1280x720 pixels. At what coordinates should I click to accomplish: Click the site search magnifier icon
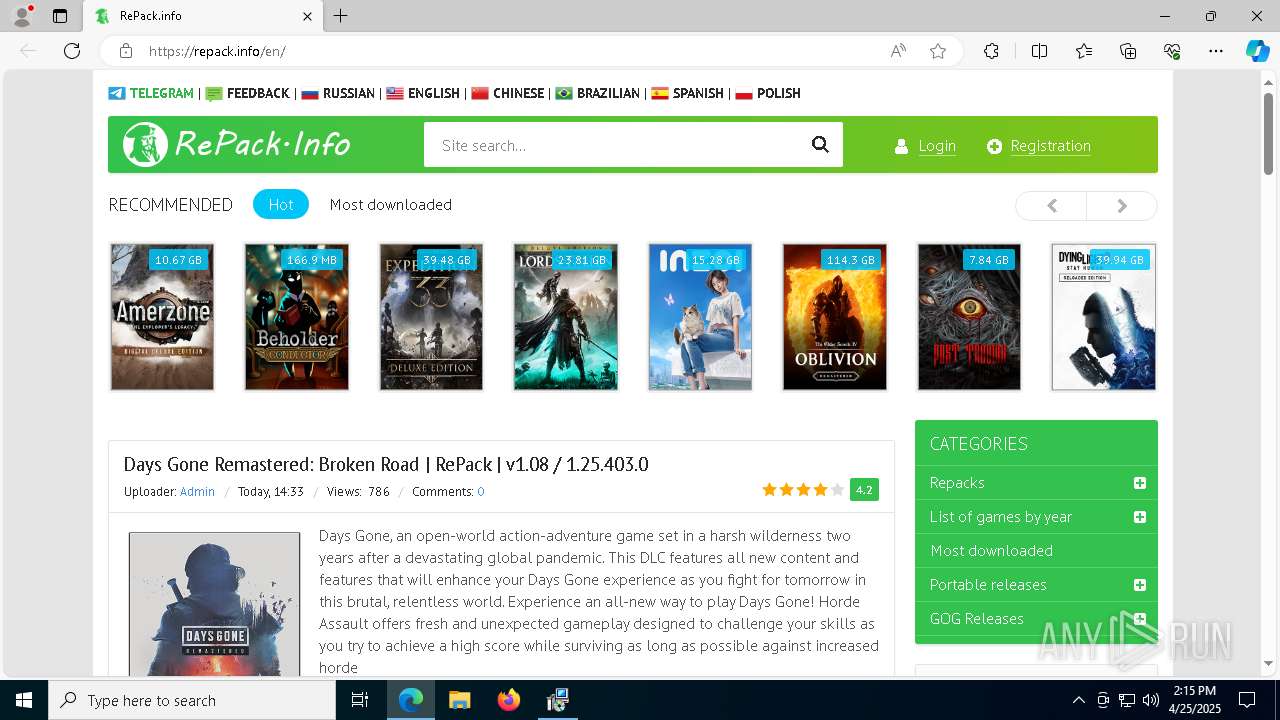coord(820,145)
